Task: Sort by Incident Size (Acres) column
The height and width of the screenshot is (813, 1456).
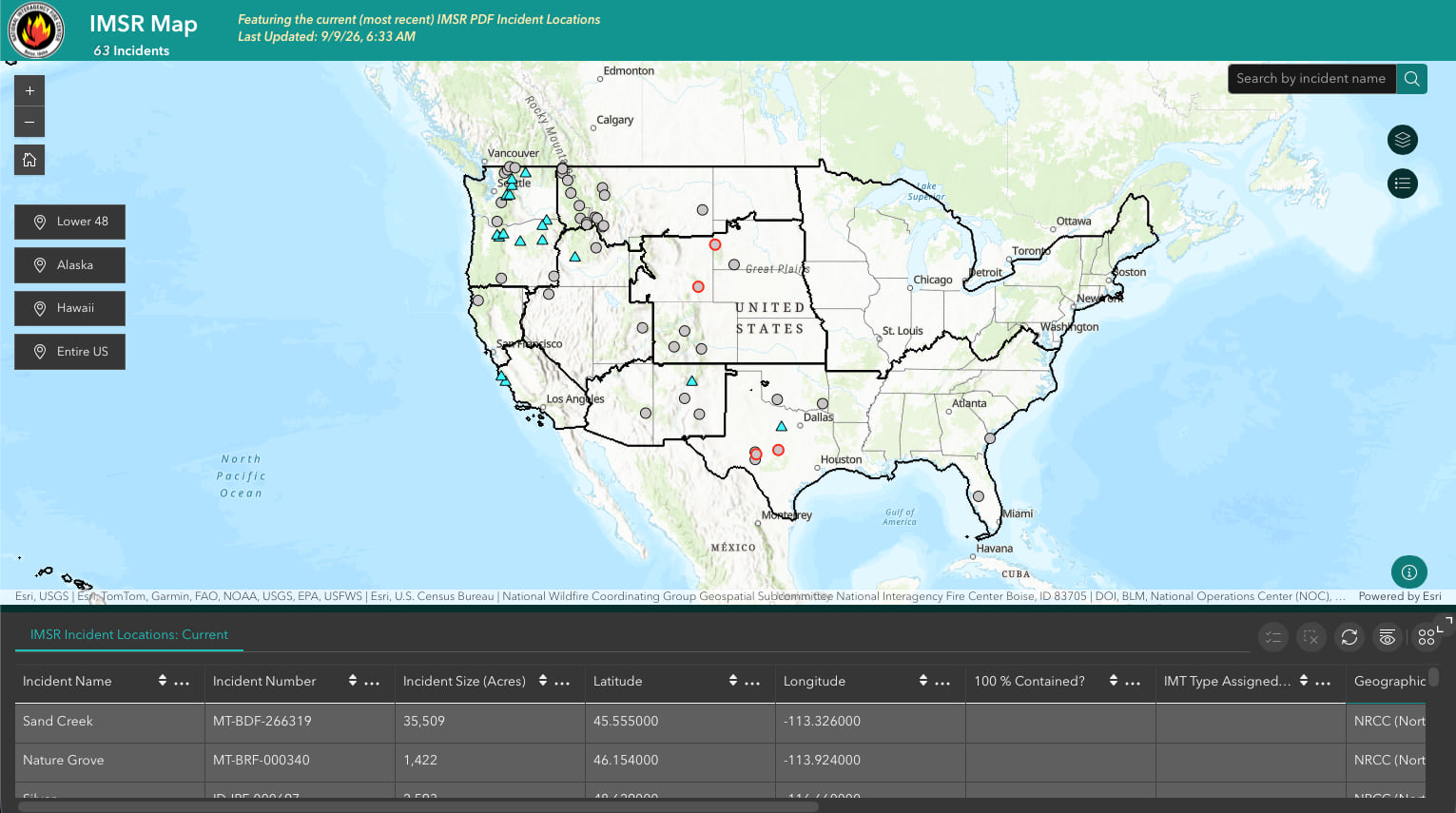Action: click(543, 681)
